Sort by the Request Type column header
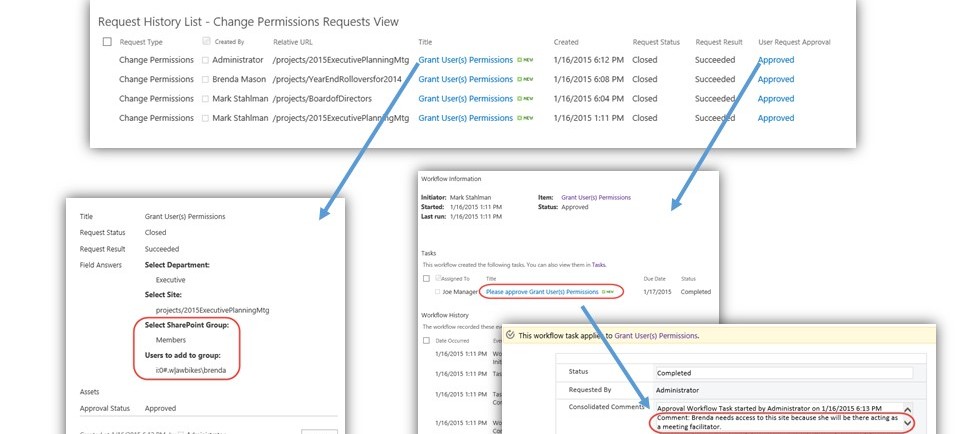The height and width of the screenshot is (434, 960). tap(141, 42)
